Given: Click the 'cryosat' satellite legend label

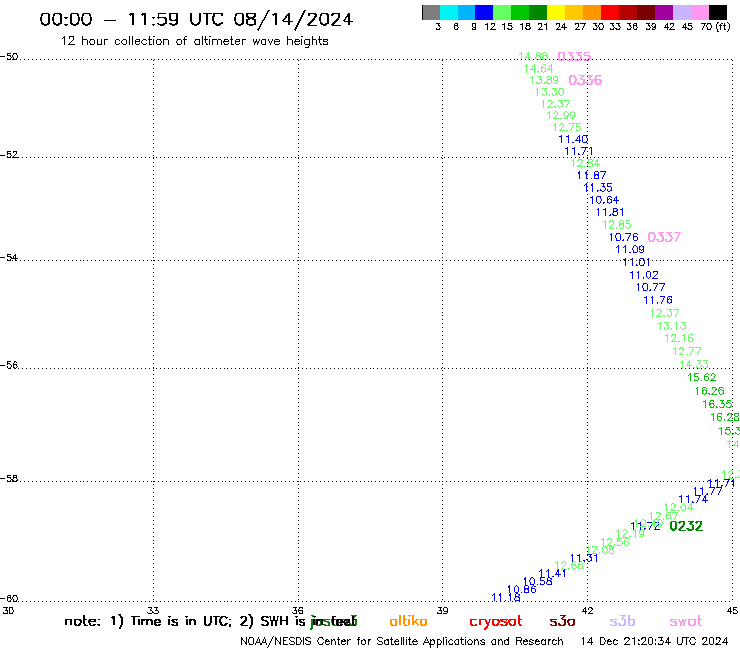Looking at the screenshot, I should 496,622.
